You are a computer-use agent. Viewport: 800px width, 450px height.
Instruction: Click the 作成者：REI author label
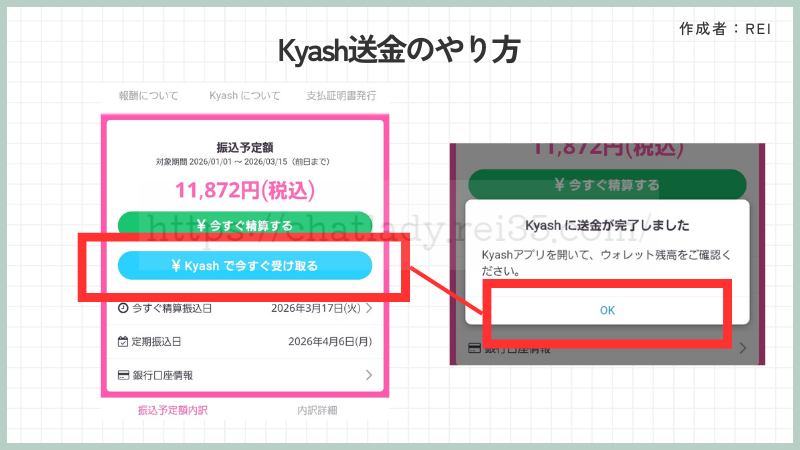[725, 29]
